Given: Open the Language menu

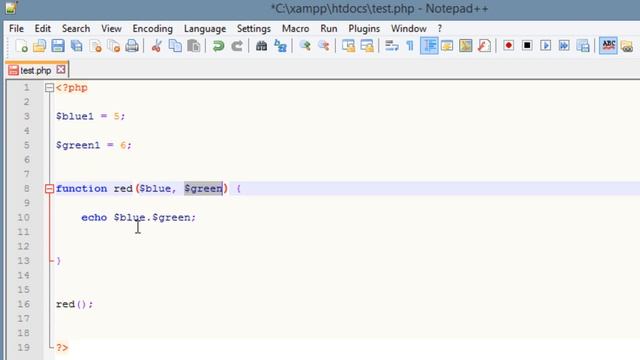Looking at the screenshot, I should 204,29.
